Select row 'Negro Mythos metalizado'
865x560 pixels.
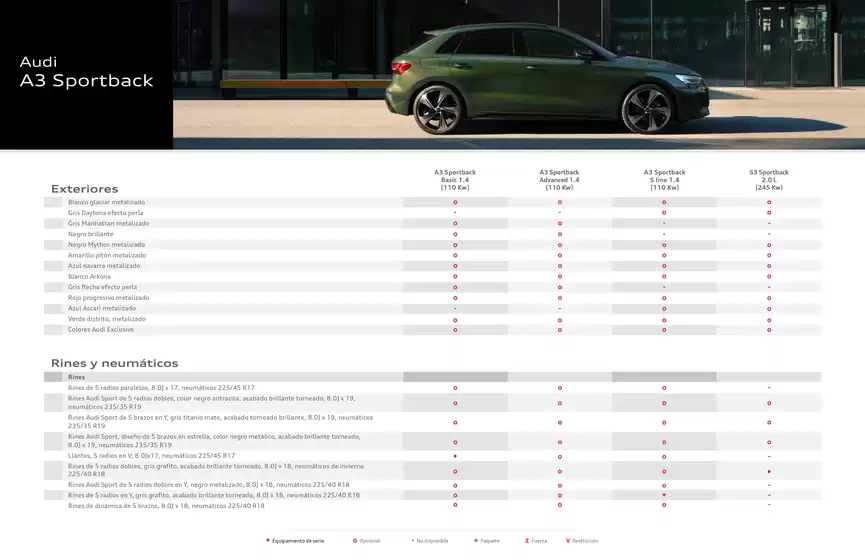coord(432,244)
